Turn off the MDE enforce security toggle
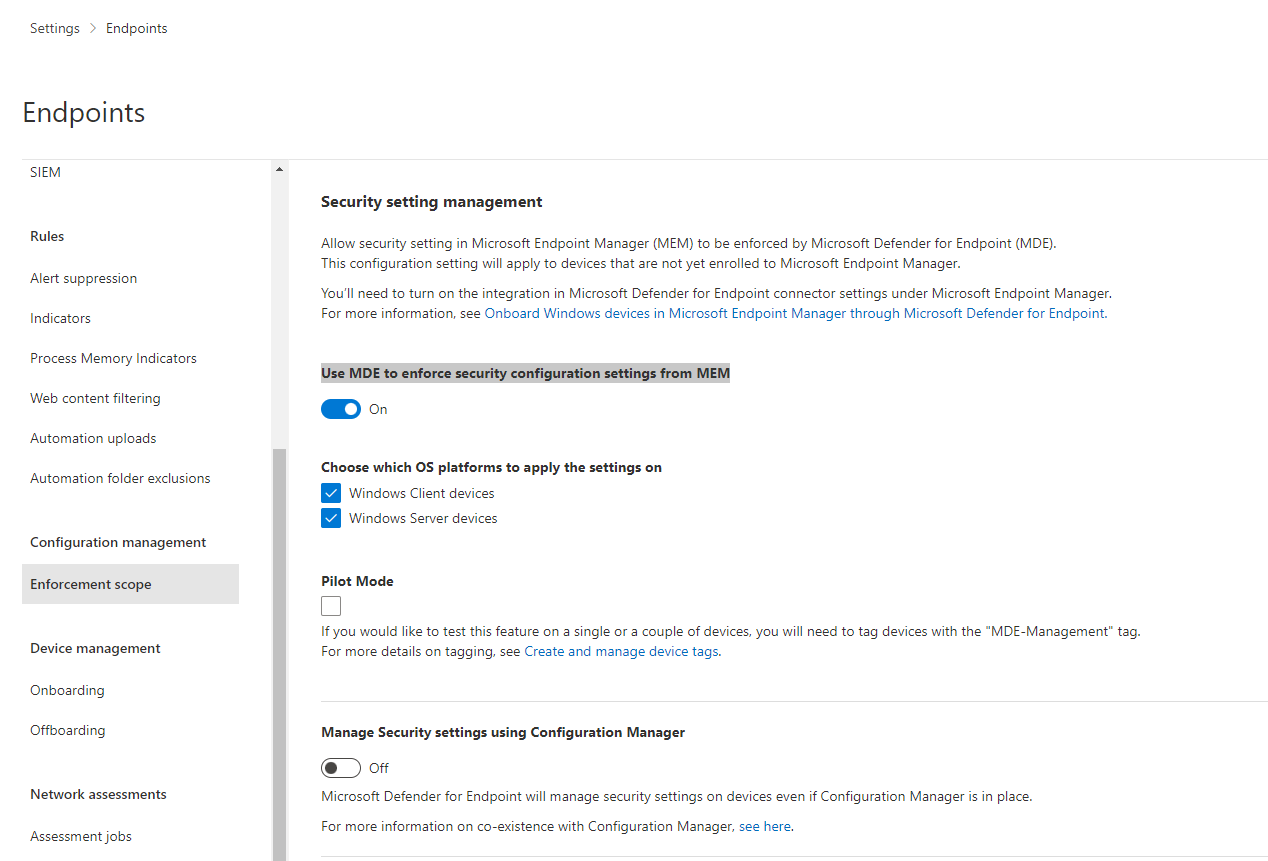Viewport: 1268px width, 861px height. tap(341, 409)
